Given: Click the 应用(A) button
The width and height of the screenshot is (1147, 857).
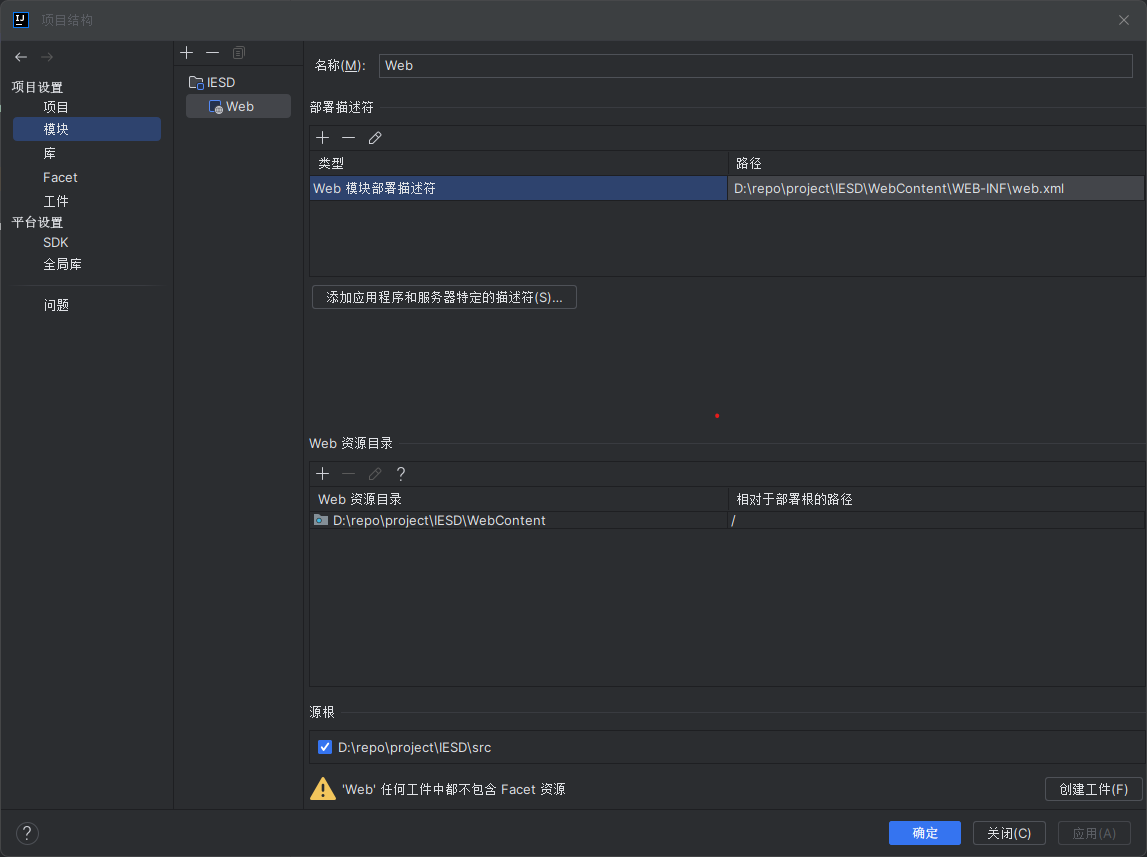Looking at the screenshot, I should coord(1094,833).
